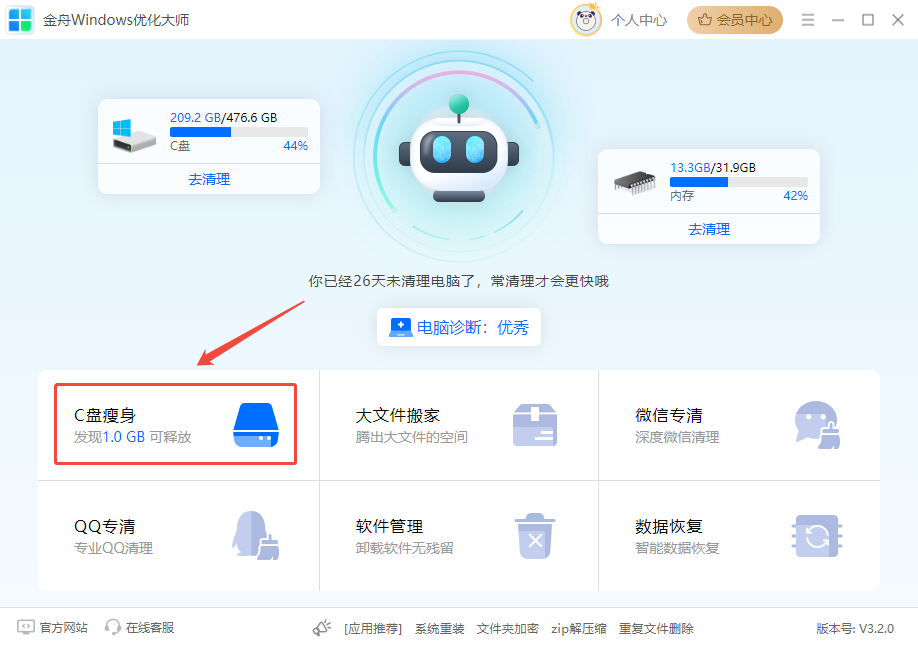Click 腾出大文件的空间 subtitle
Viewport: 918px width, 647px height.
point(412,437)
